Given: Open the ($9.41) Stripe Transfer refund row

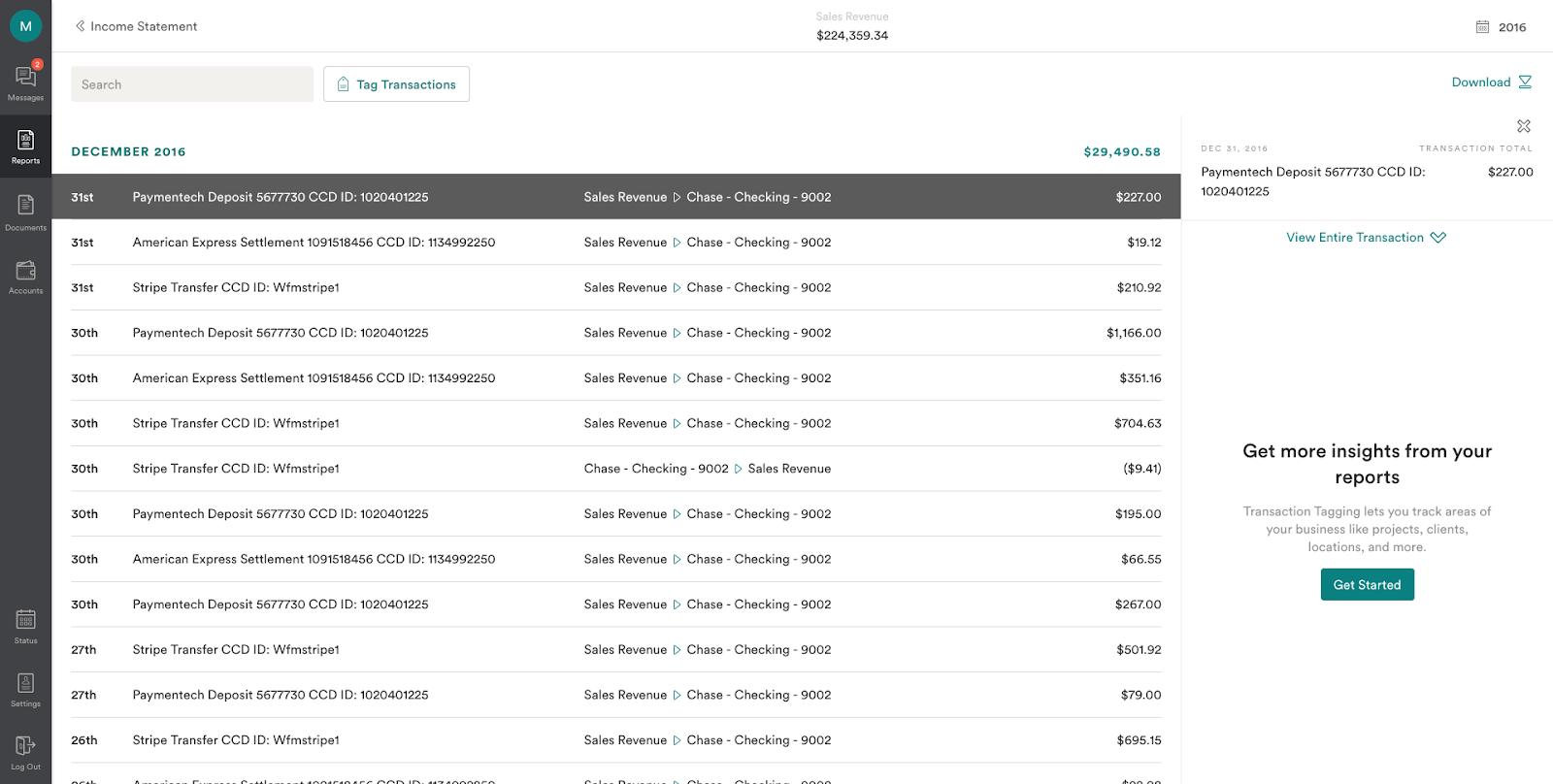Looking at the screenshot, I should (x=615, y=469).
